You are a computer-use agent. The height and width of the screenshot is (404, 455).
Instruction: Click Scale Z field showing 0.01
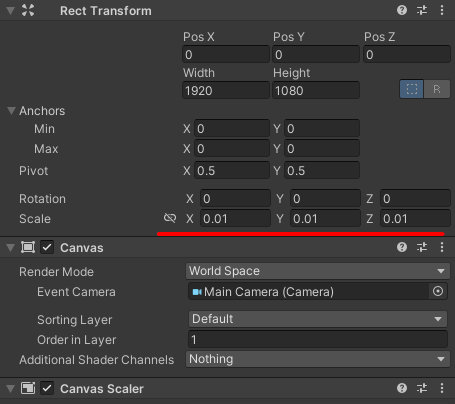(415, 219)
